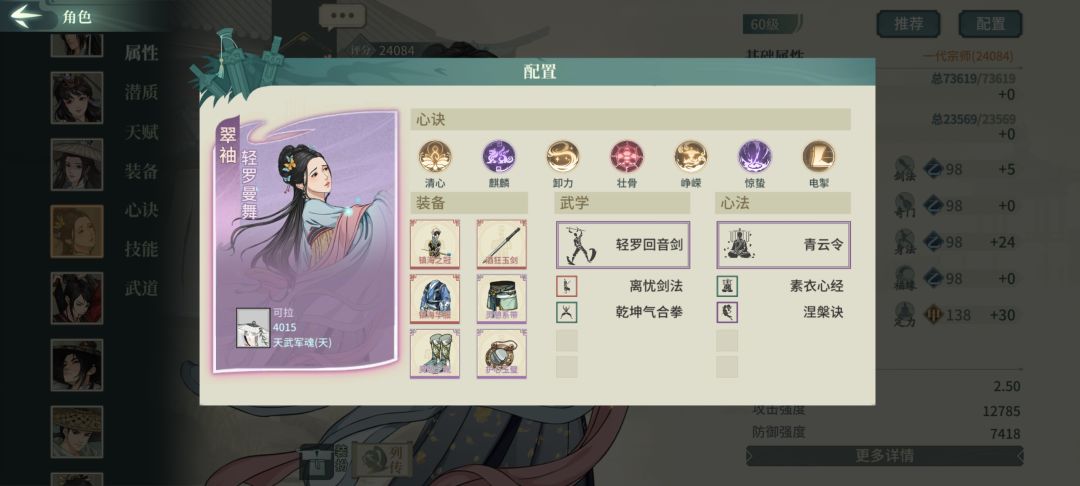Select the 峥嵘 heart-formula icon

click(x=691, y=157)
